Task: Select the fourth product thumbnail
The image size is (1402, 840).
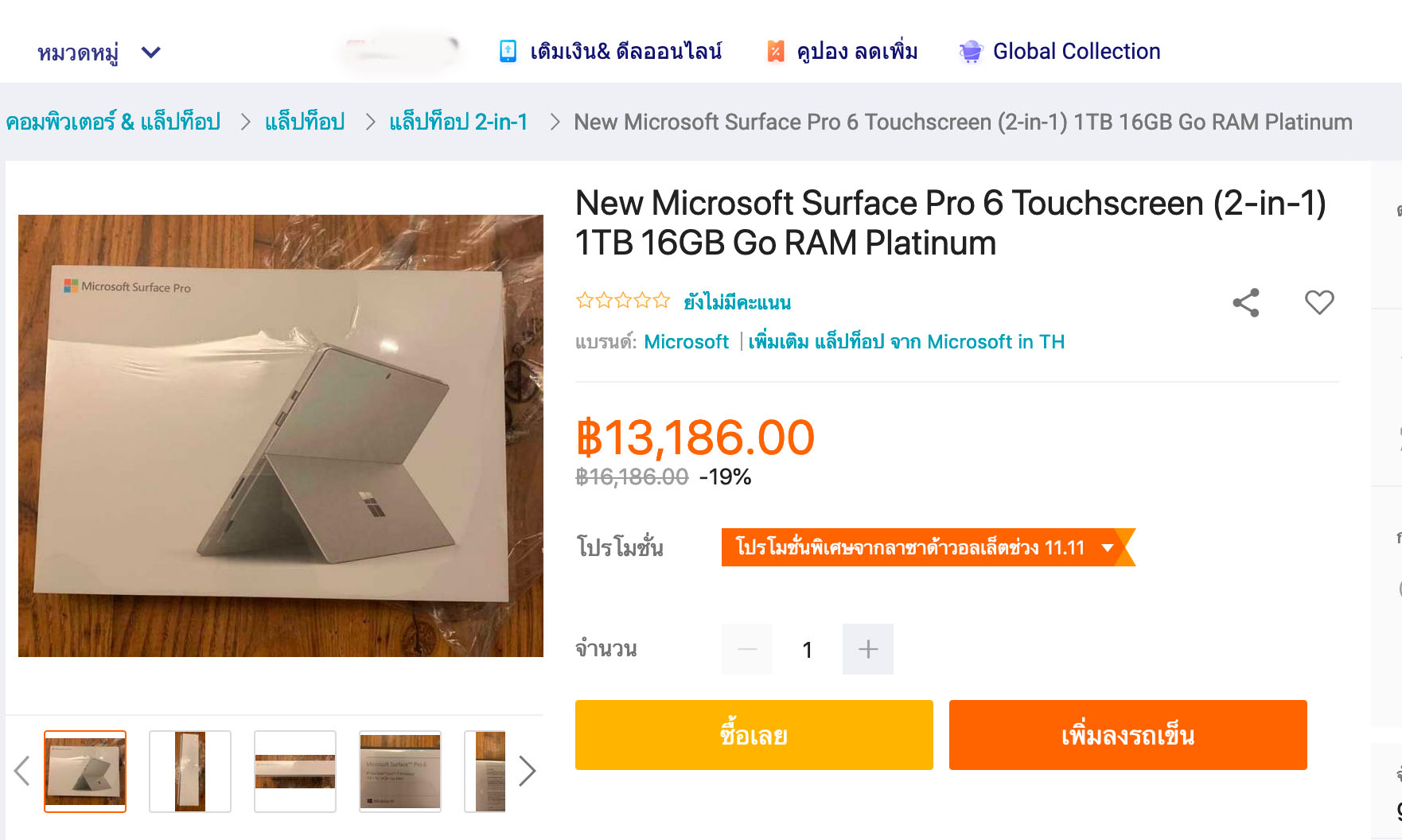Action: pyautogui.click(x=400, y=771)
